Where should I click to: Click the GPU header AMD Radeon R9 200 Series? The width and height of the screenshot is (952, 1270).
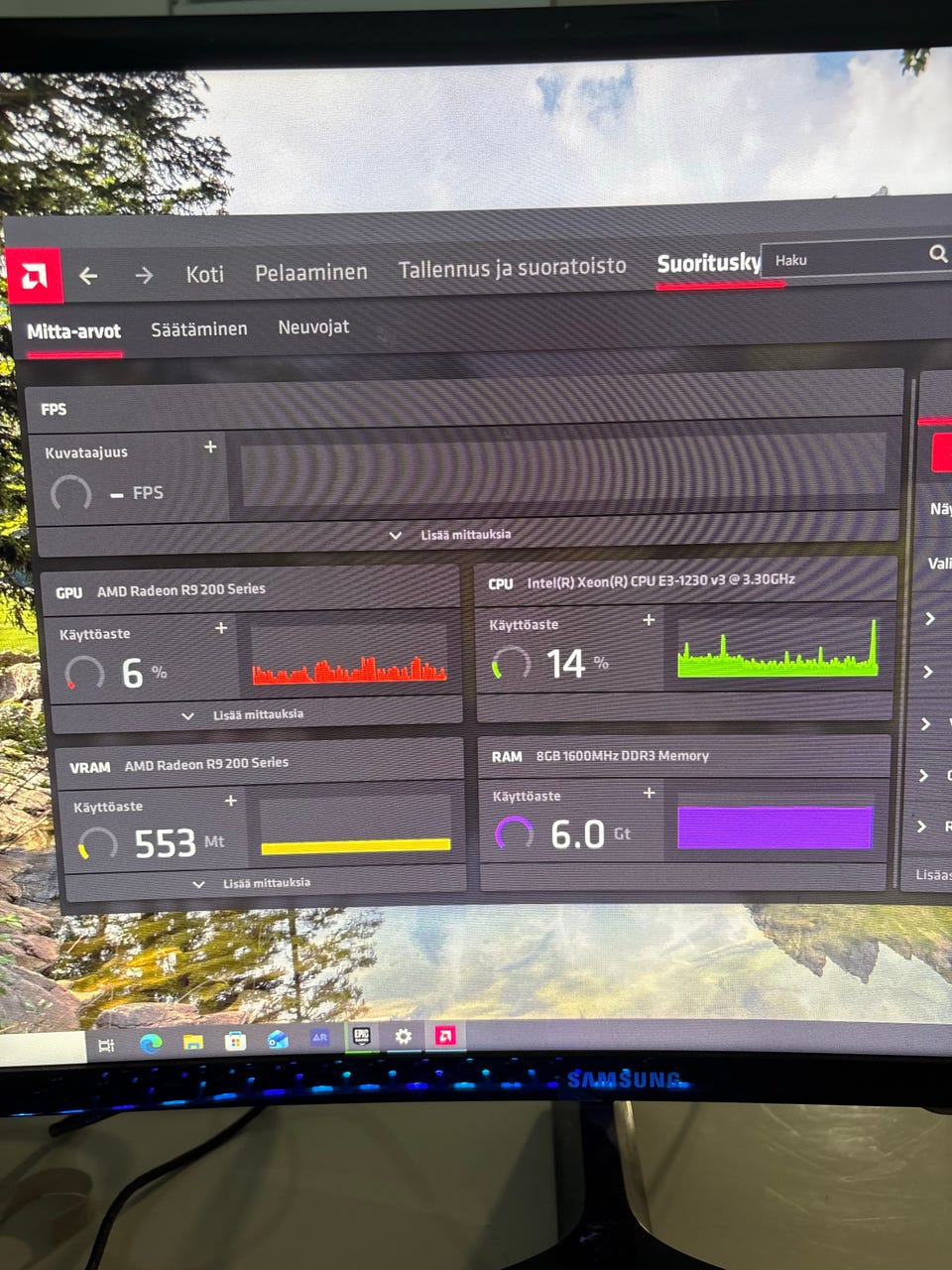tap(181, 590)
